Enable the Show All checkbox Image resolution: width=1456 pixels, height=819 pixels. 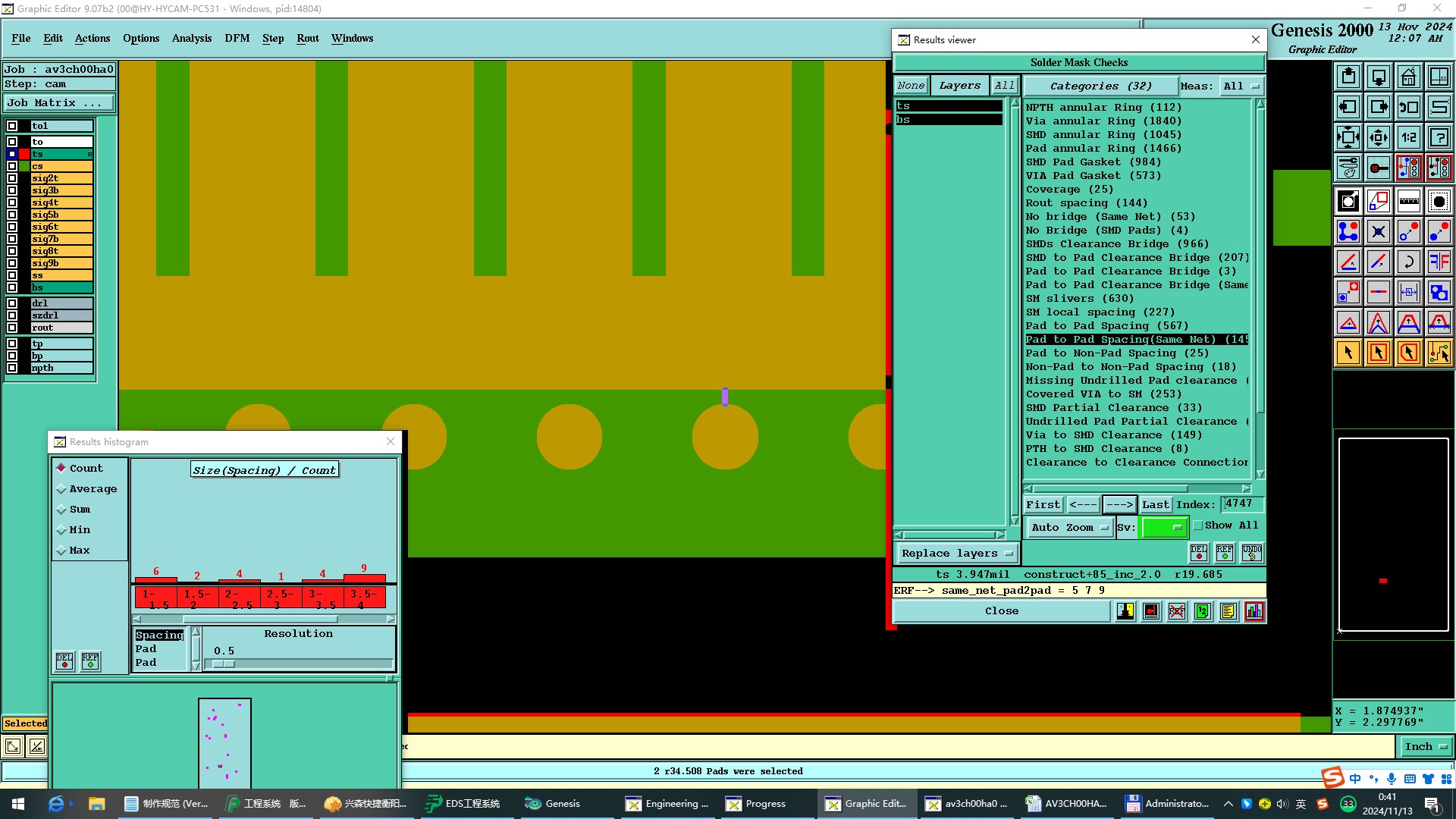point(1198,526)
